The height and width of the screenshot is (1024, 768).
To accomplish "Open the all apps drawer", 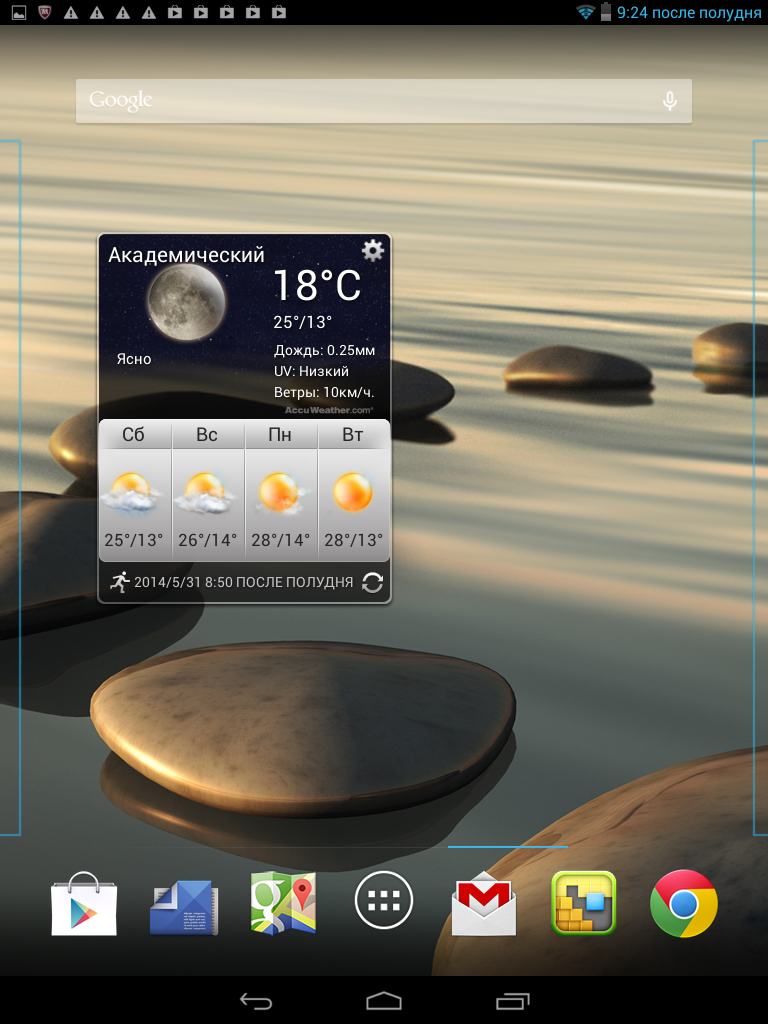I will coord(384,901).
